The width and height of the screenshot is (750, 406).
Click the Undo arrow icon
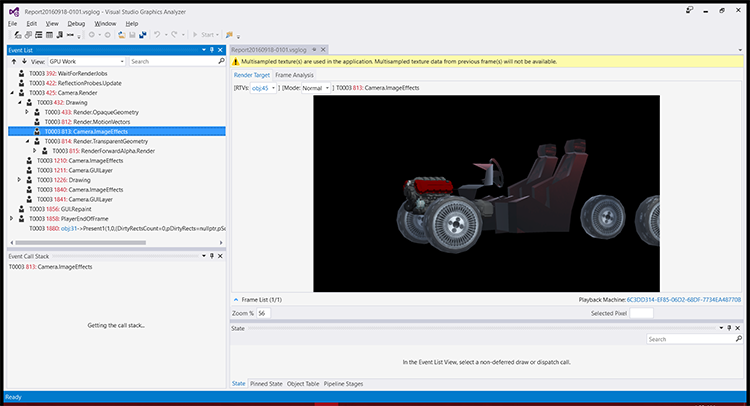(157, 34)
